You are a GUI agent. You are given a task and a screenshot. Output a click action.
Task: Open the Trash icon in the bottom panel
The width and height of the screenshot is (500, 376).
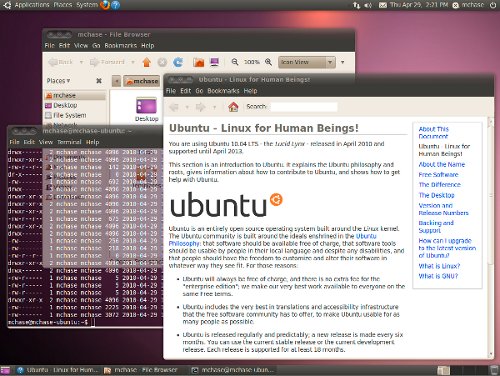[495, 370]
